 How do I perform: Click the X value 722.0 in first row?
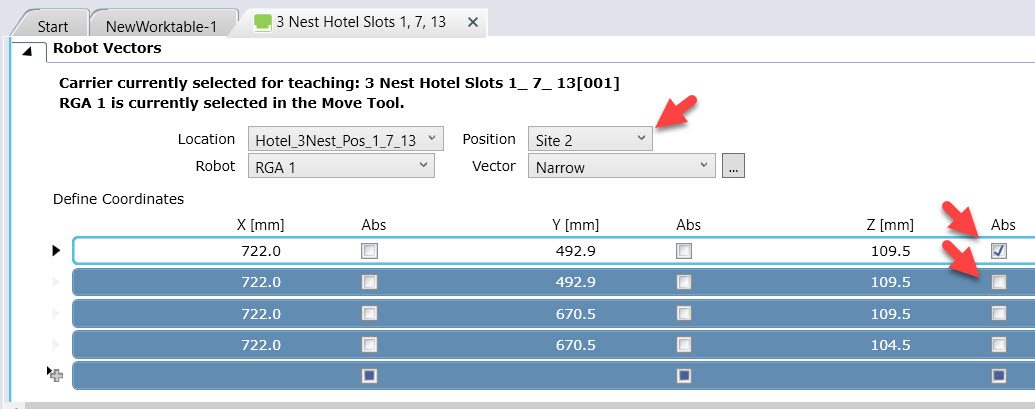pos(261,251)
